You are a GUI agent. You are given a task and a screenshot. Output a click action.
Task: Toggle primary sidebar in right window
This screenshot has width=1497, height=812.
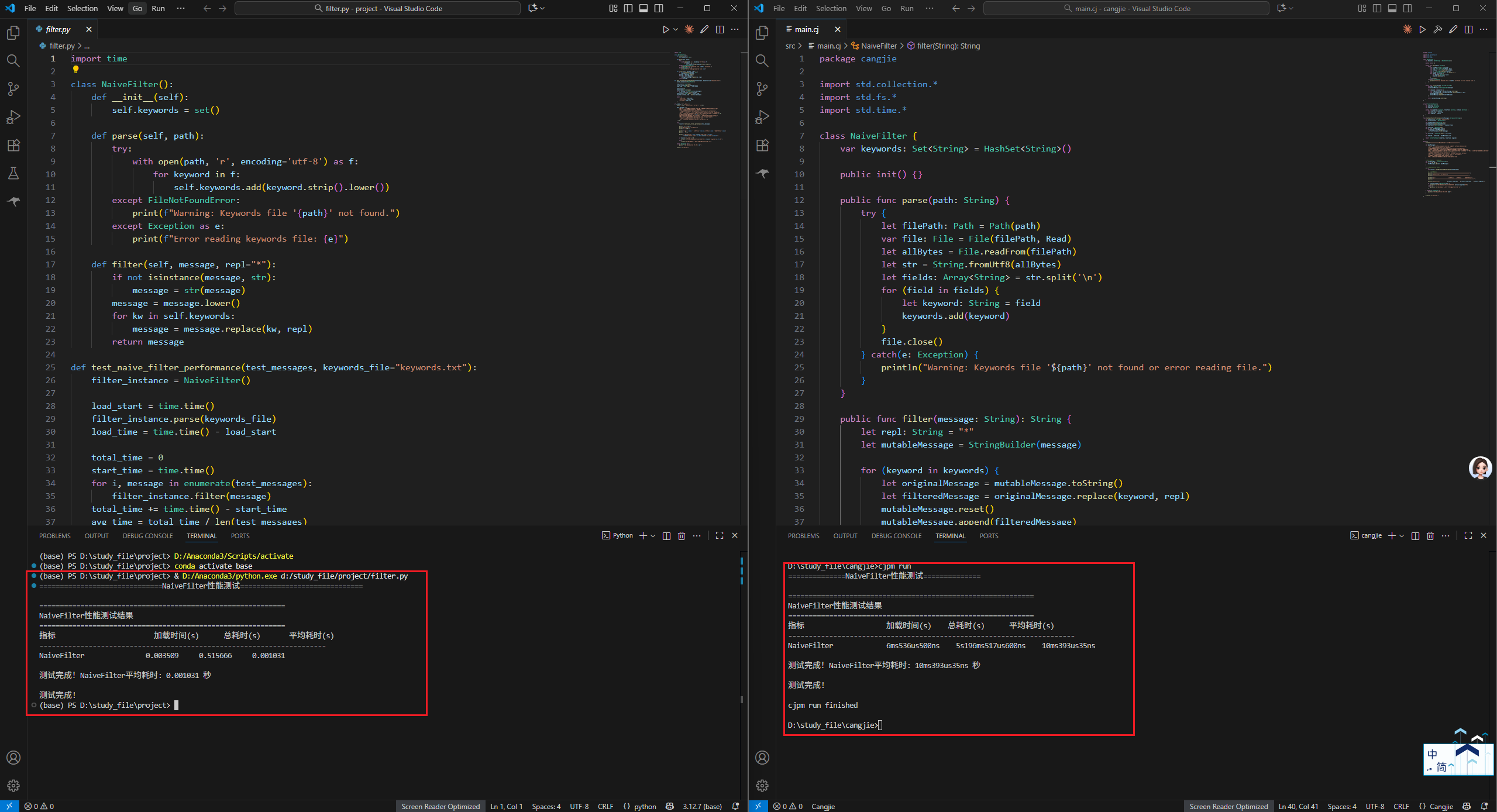tap(1377, 8)
